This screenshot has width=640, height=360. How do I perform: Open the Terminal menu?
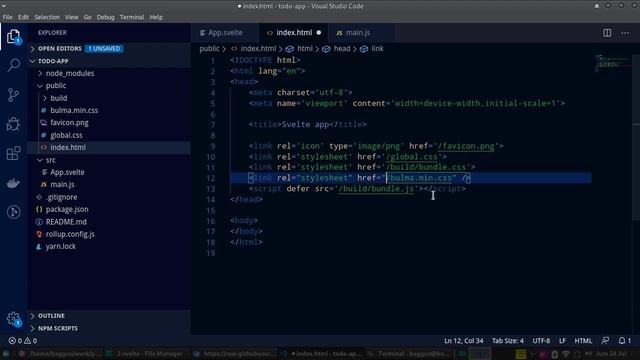[x=132, y=17]
